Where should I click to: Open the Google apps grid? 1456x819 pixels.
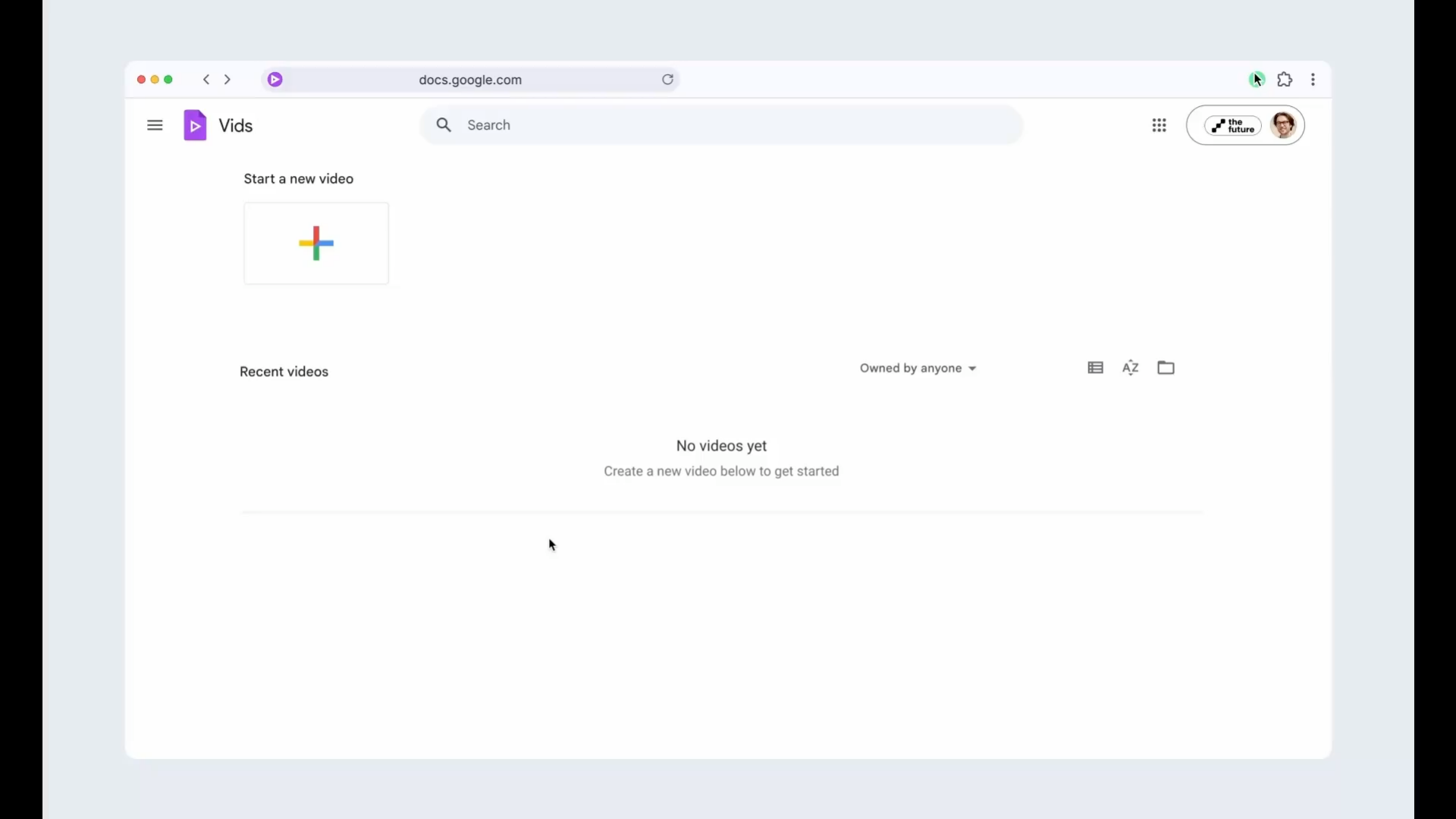click(1159, 125)
